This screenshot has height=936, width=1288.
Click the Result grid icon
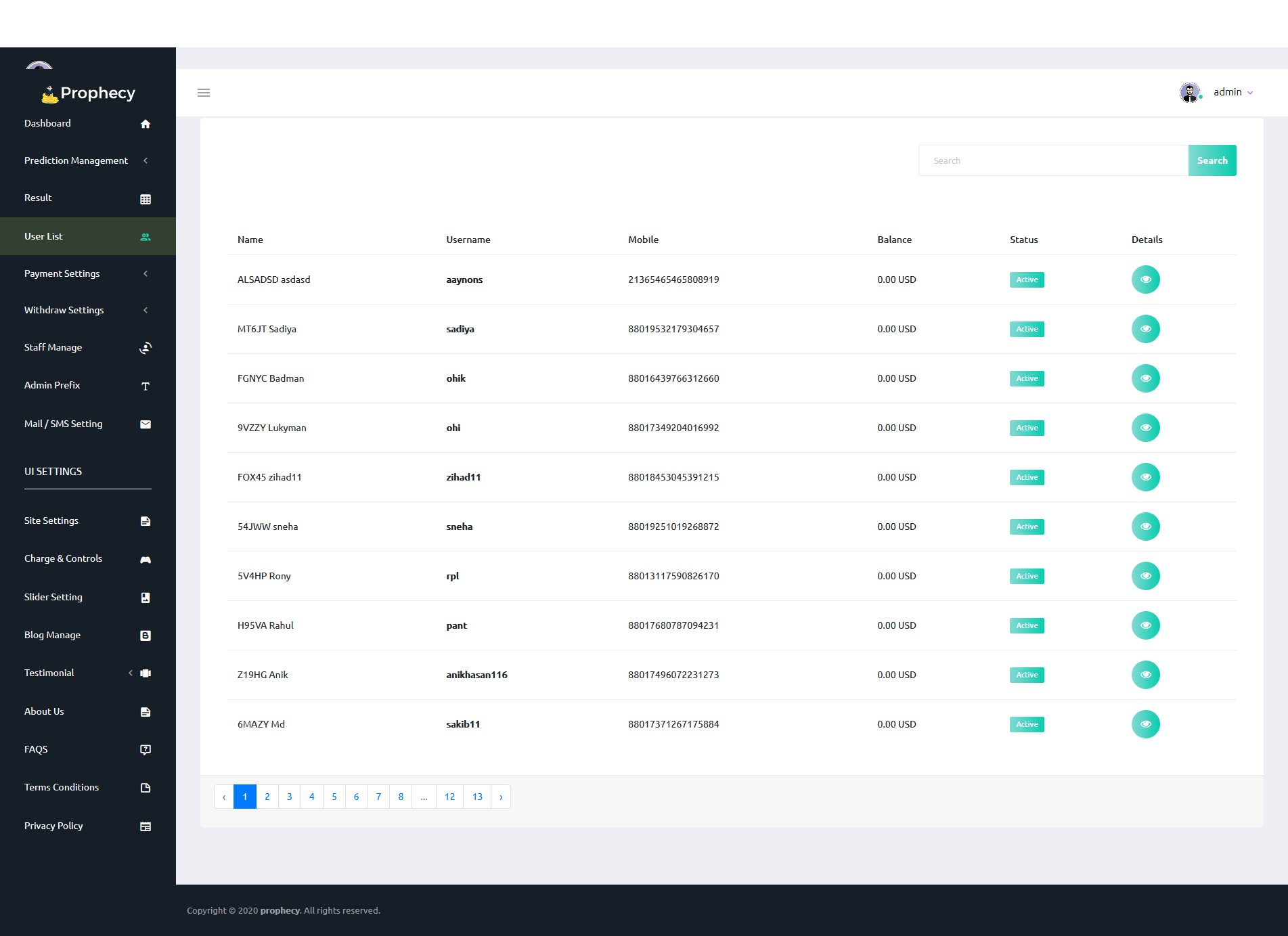pos(146,199)
